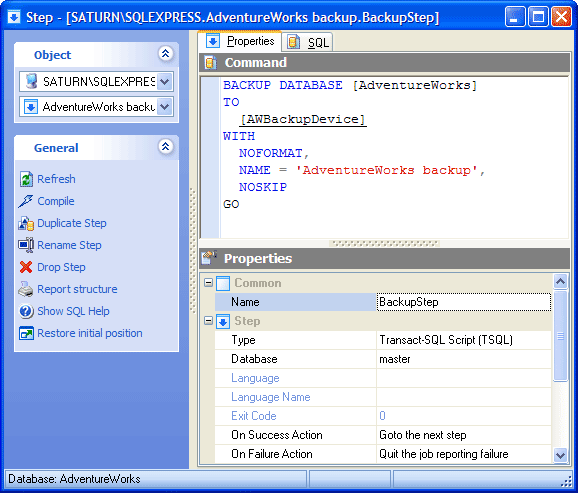Collapse the Object panel chevron

[x=166, y=53]
